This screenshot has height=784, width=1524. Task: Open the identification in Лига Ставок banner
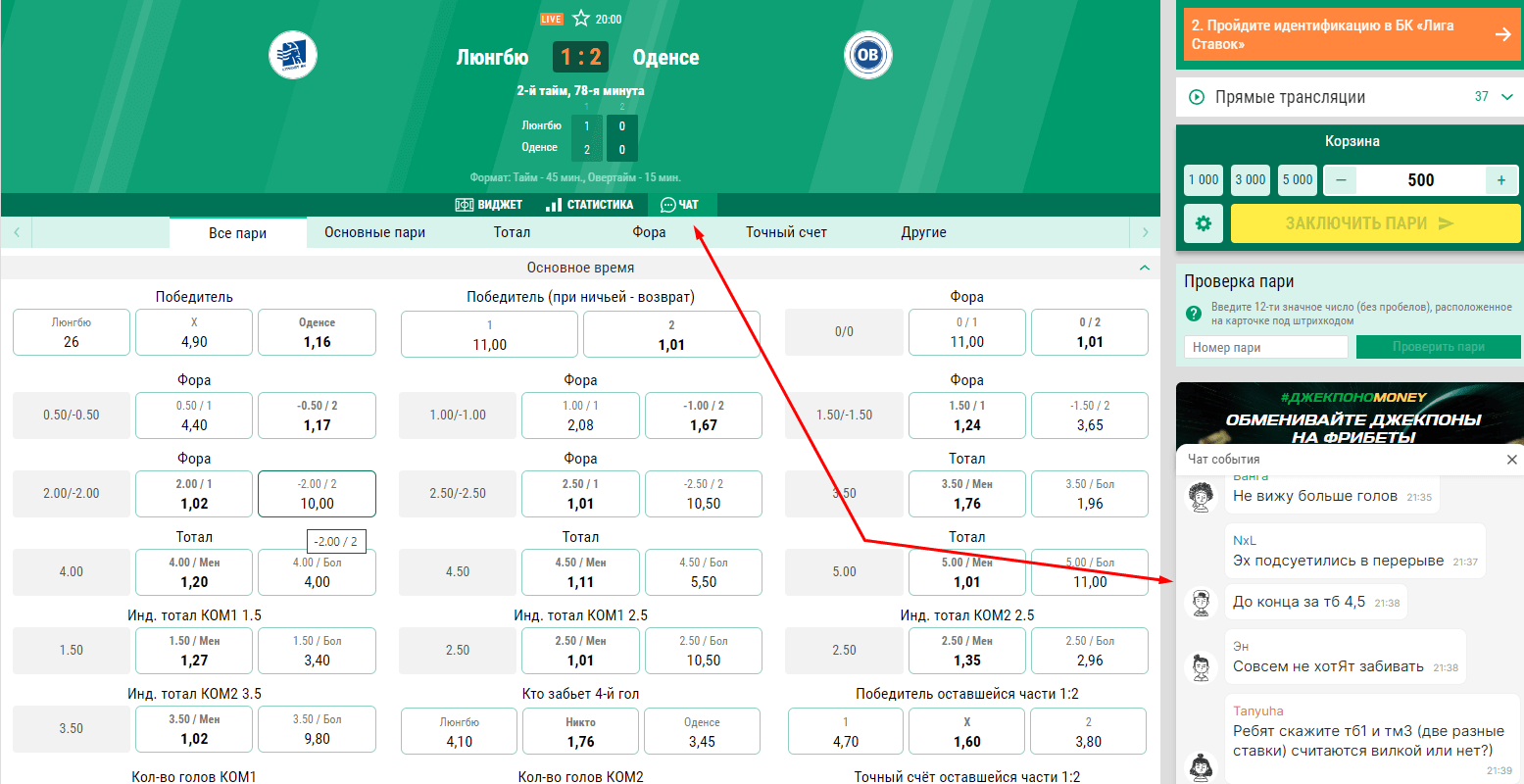click(1352, 34)
